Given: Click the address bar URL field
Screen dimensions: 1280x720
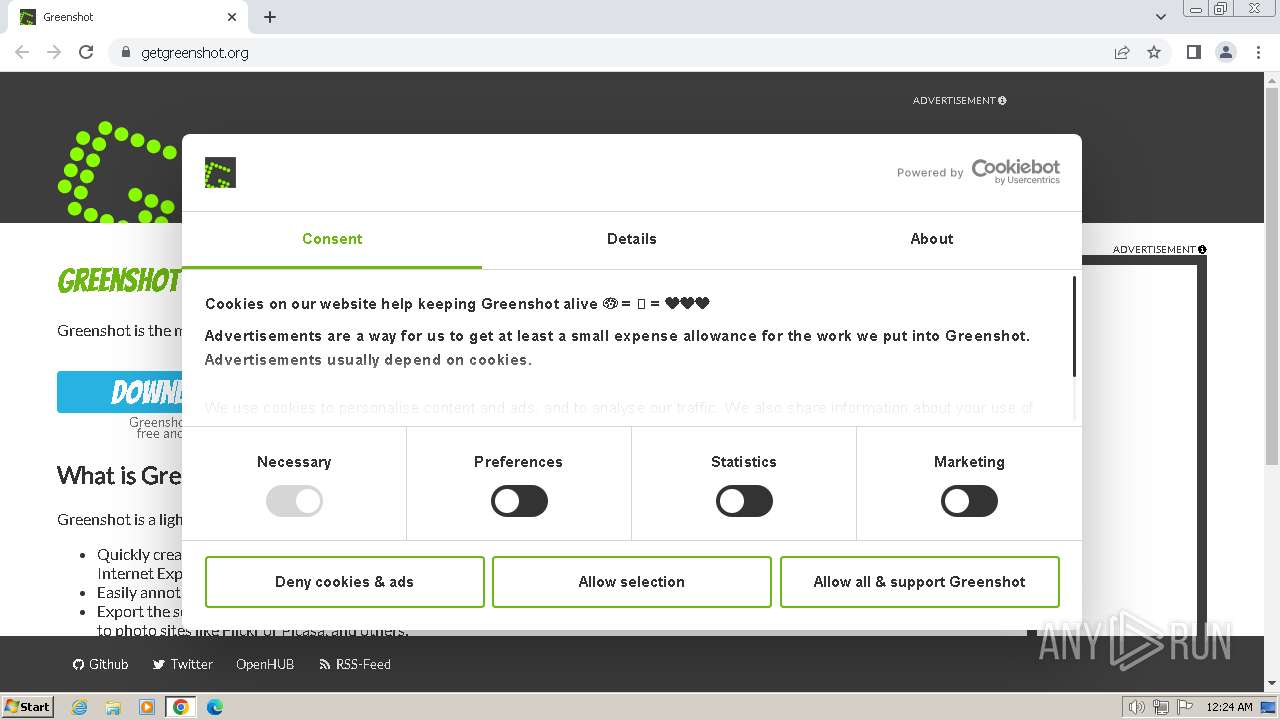Looking at the screenshot, I should [610, 52].
